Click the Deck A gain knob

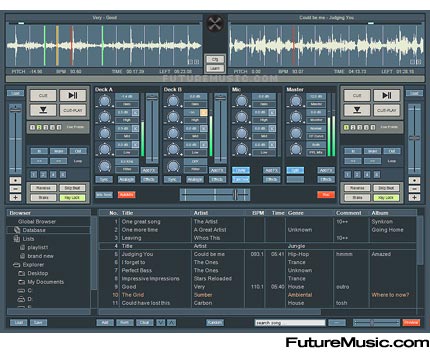[105, 101]
